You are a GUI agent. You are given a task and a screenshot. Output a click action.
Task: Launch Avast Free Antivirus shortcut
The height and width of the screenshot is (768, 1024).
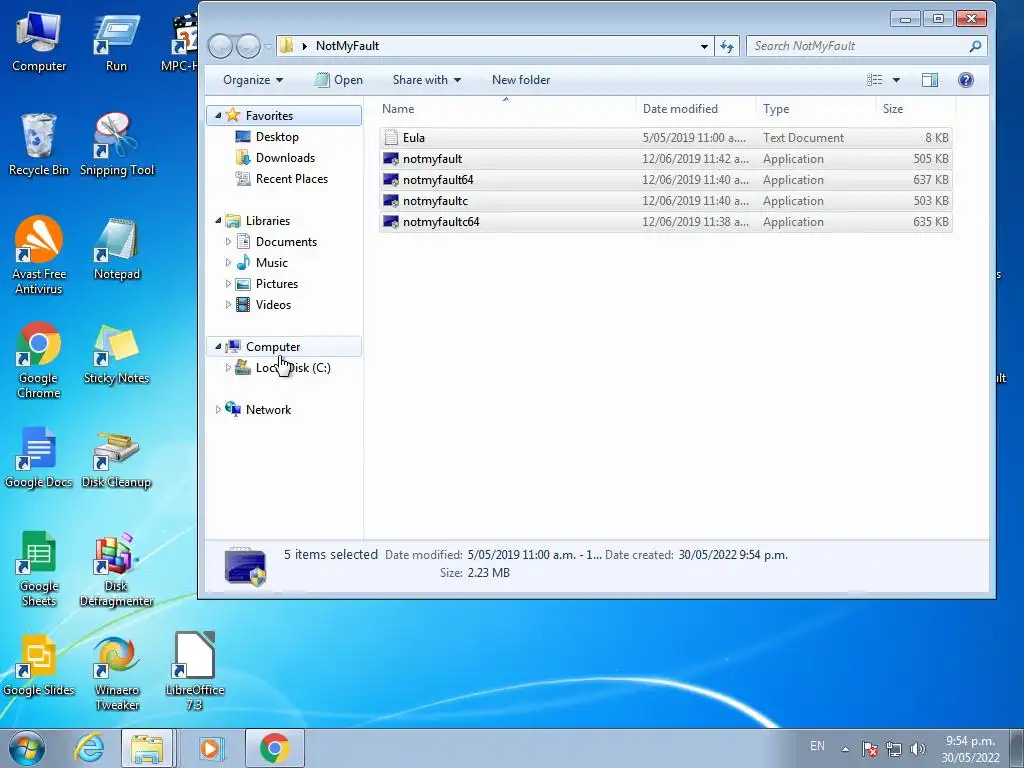point(39,255)
